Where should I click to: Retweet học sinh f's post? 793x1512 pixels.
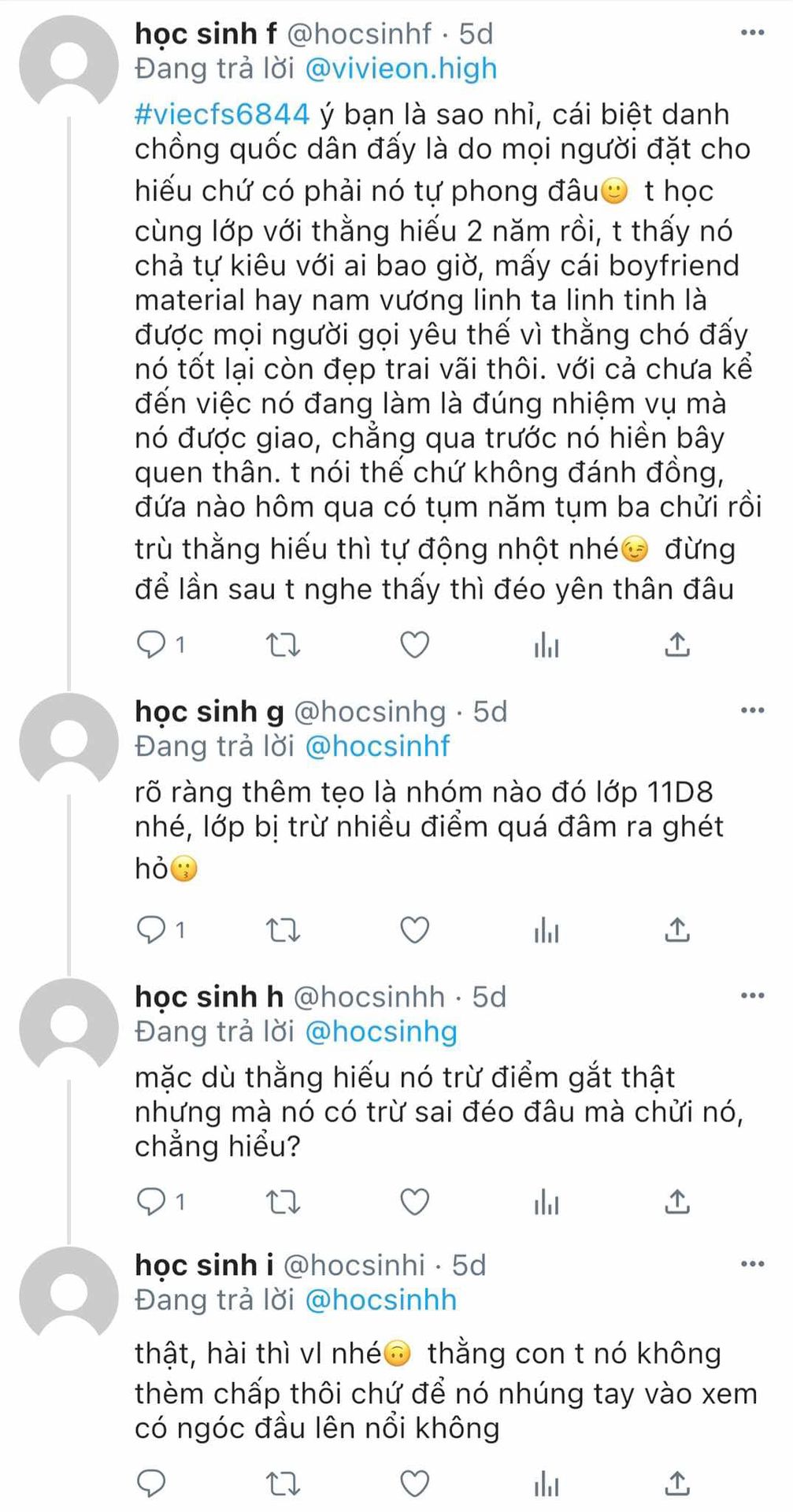283,646
